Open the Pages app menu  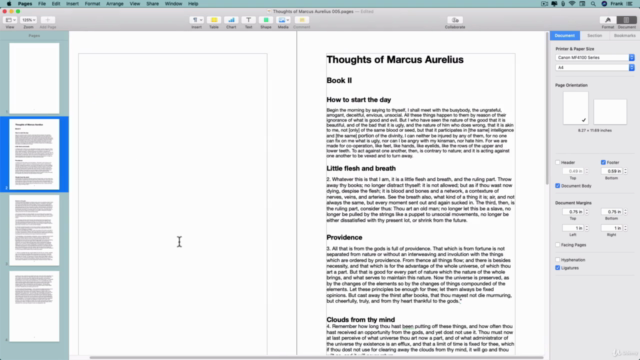(25, 4)
